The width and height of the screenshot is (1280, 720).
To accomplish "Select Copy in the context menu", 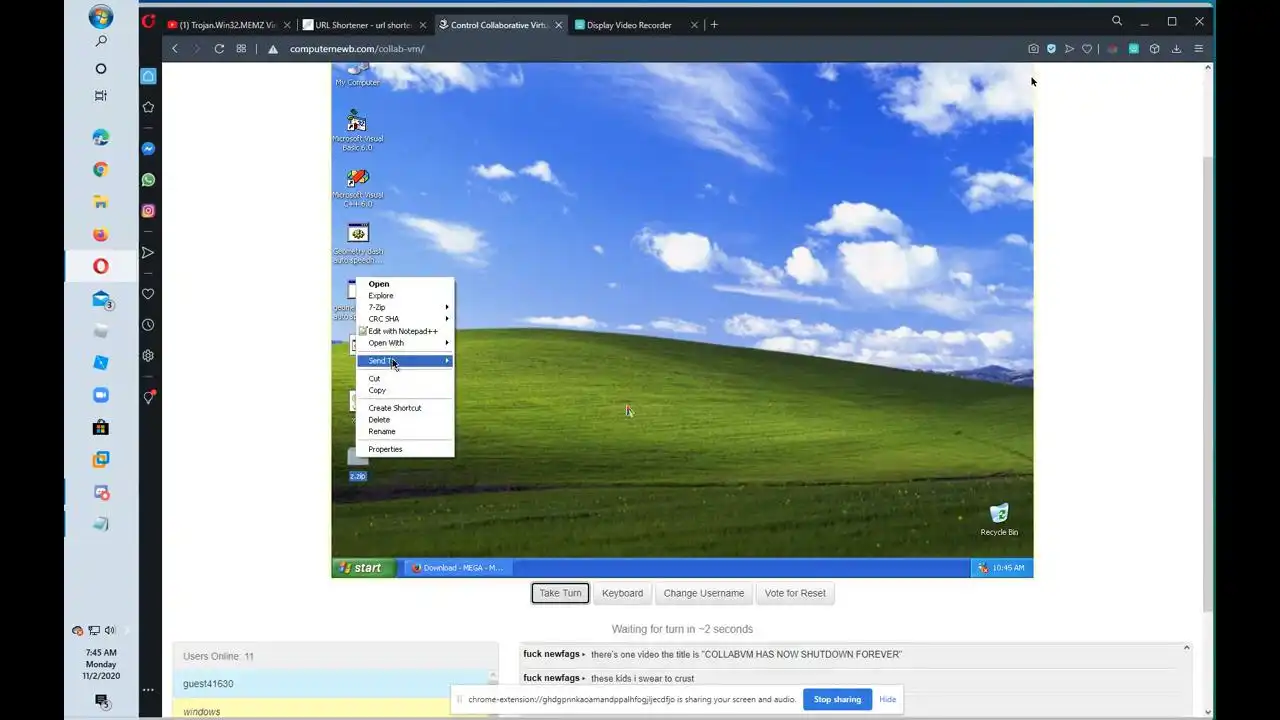I will click(x=405, y=390).
